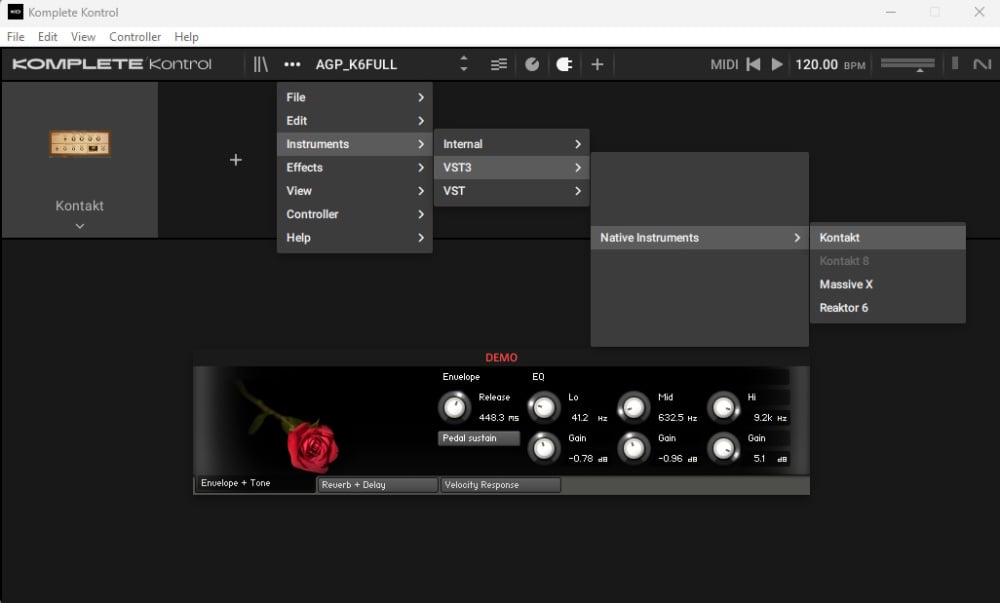
Task: Expand Effects submenu in popup menu
Action: pos(355,168)
